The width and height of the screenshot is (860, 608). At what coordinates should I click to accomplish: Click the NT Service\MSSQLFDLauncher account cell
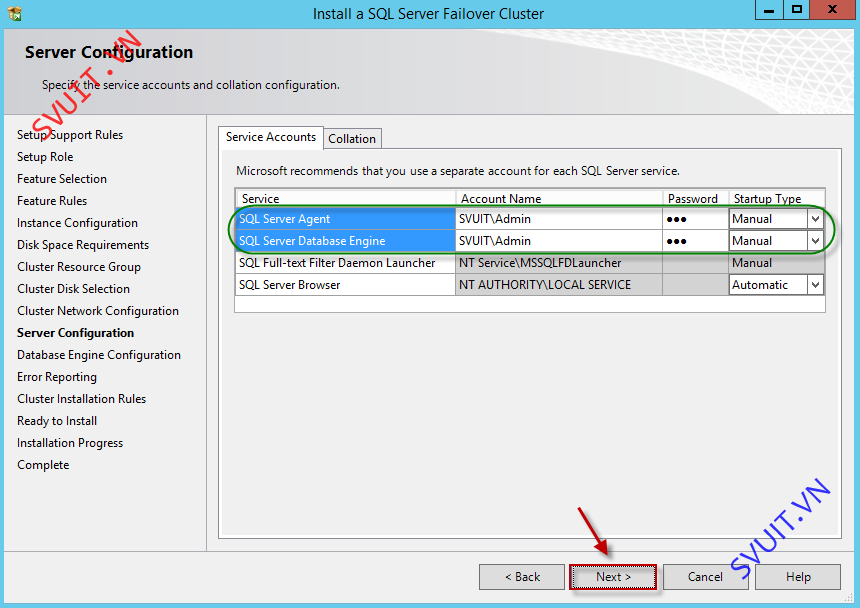coord(558,263)
